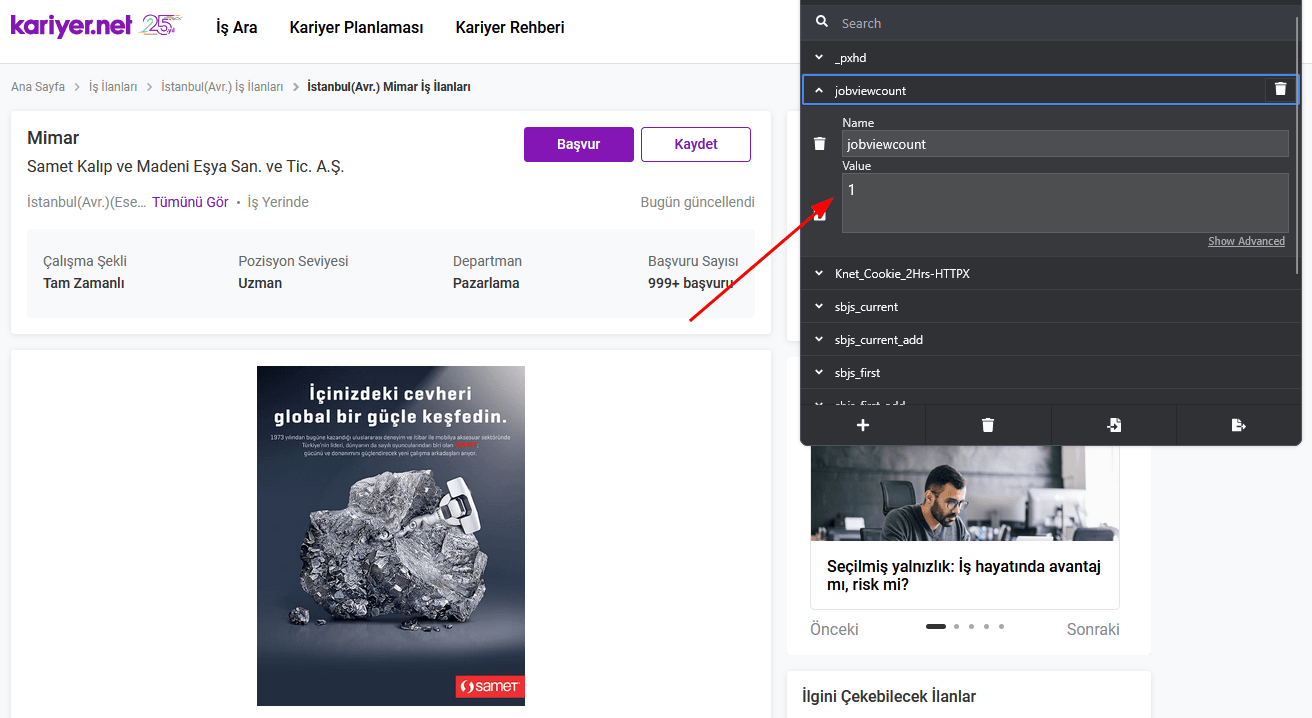
Task: Click the magnifier icon in cookie search
Action: click(822, 23)
